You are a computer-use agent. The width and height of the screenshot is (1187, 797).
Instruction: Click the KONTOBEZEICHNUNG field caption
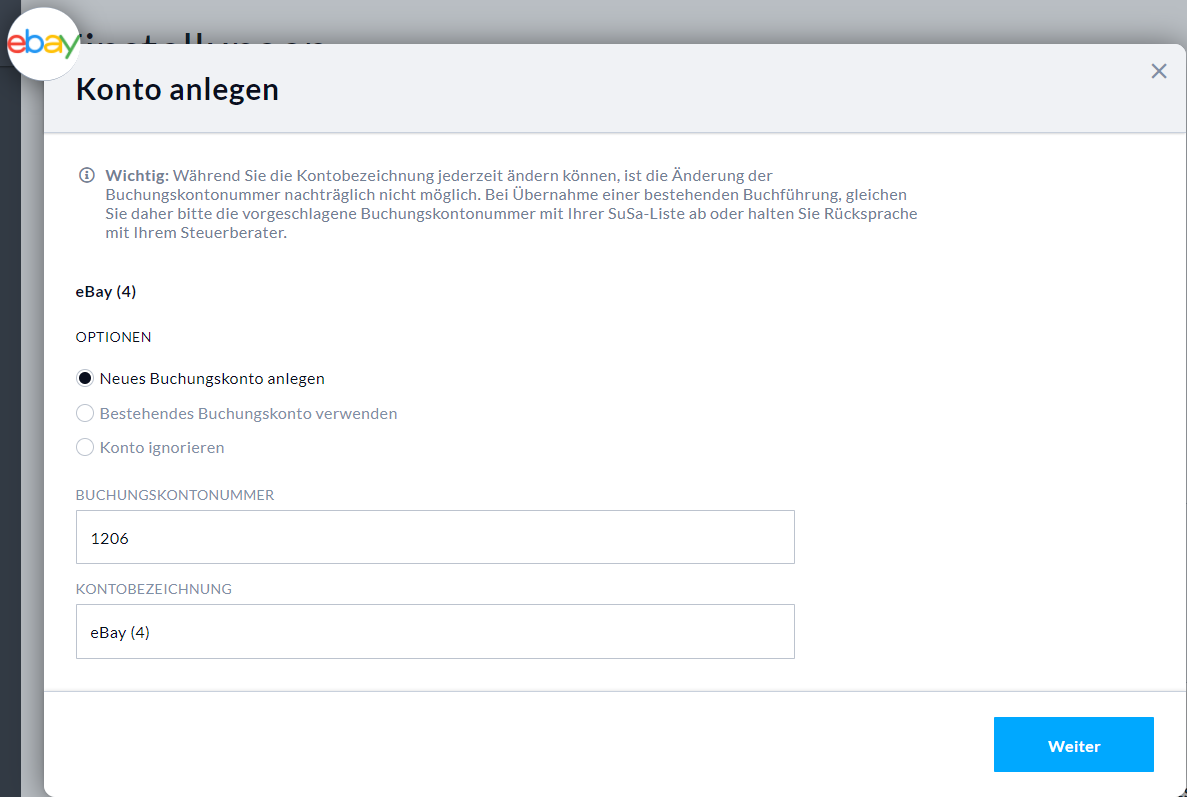point(152,589)
